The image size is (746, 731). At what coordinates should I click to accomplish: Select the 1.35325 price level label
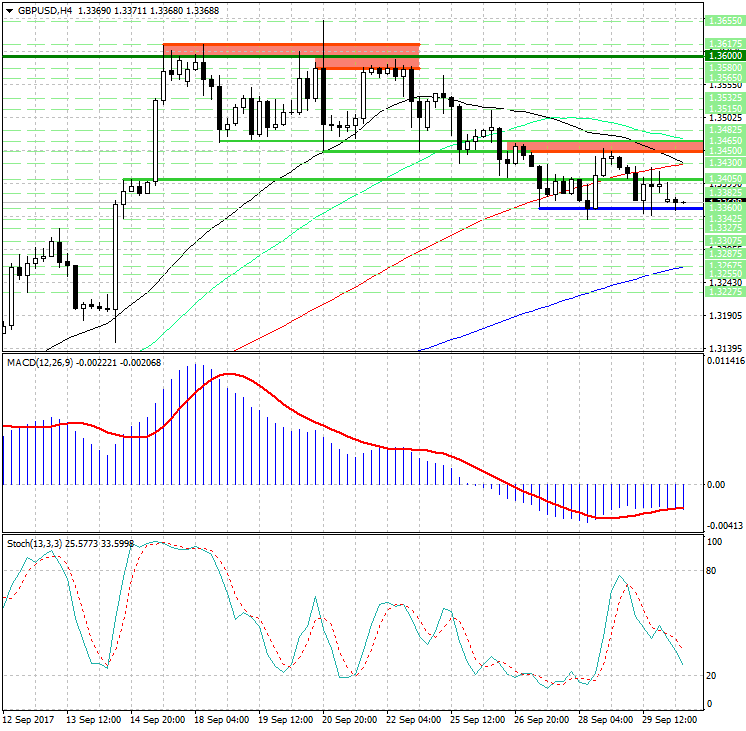pyautogui.click(x=725, y=98)
